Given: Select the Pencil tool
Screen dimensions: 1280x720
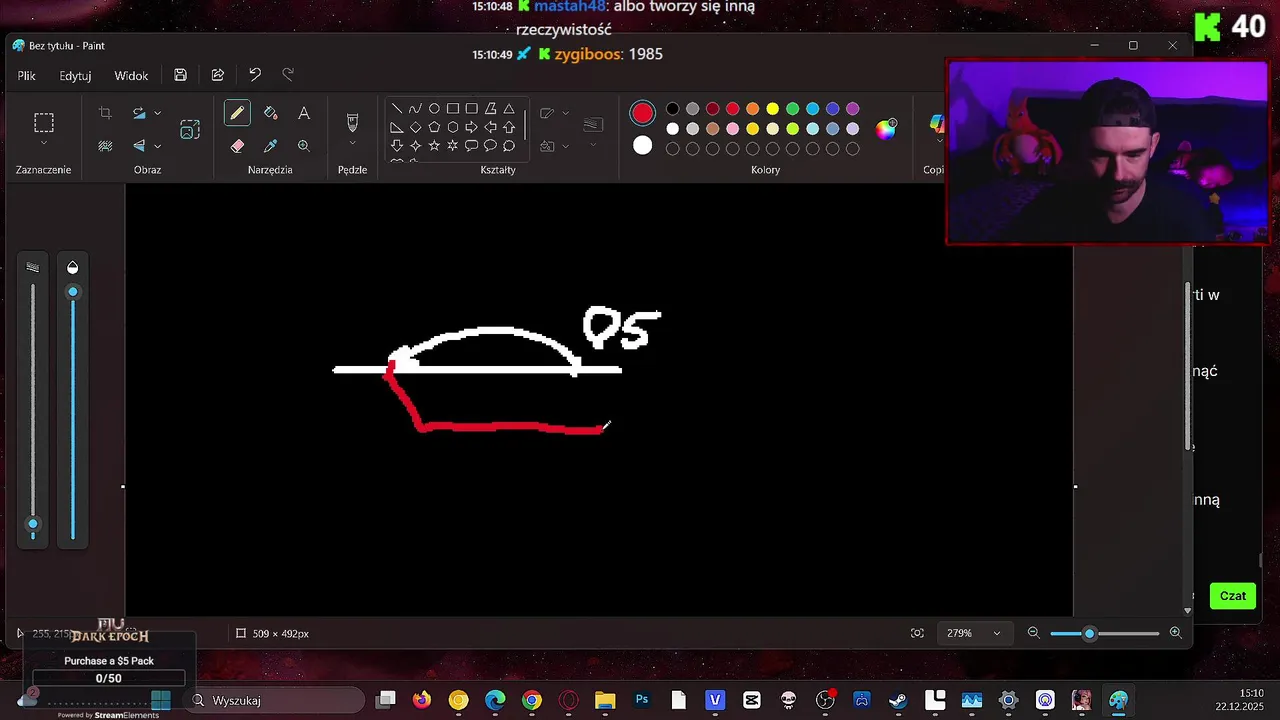Looking at the screenshot, I should (x=237, y=113).
